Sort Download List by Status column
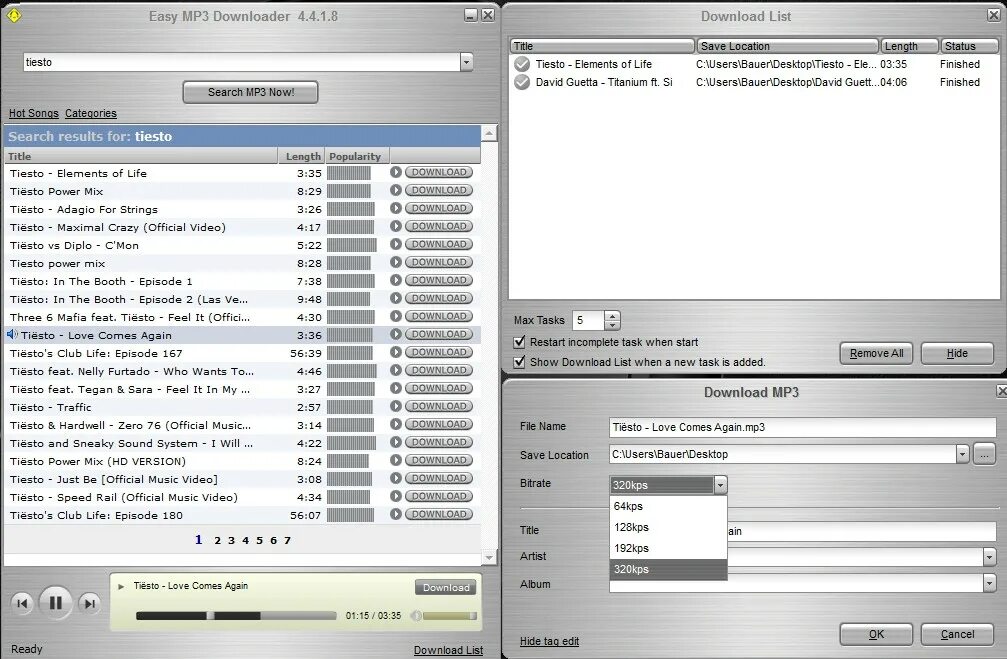1007x659 pixels. point(969,46)
